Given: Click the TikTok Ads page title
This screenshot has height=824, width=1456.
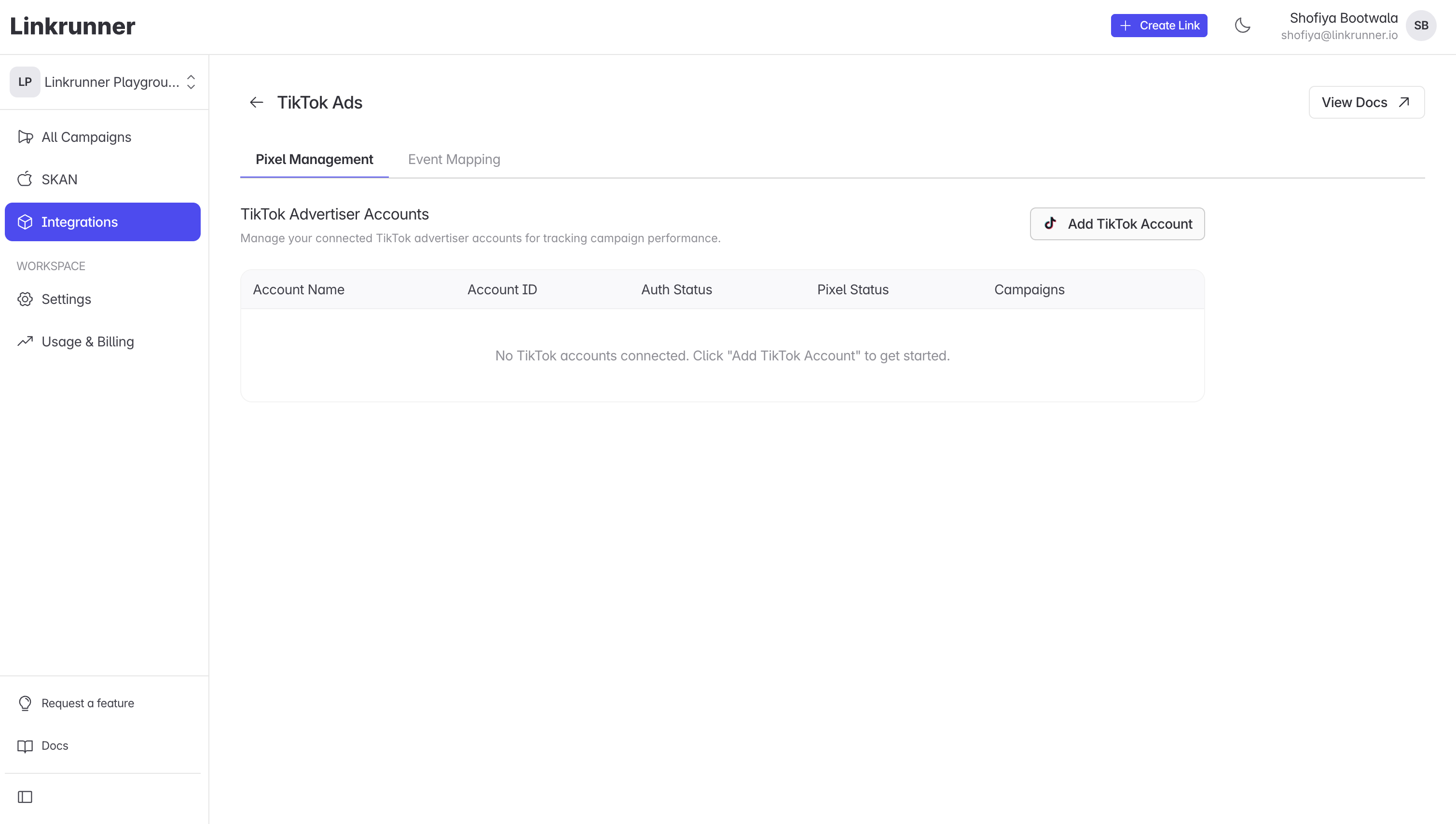Looking at the screenshot, I should coord(319,102).
